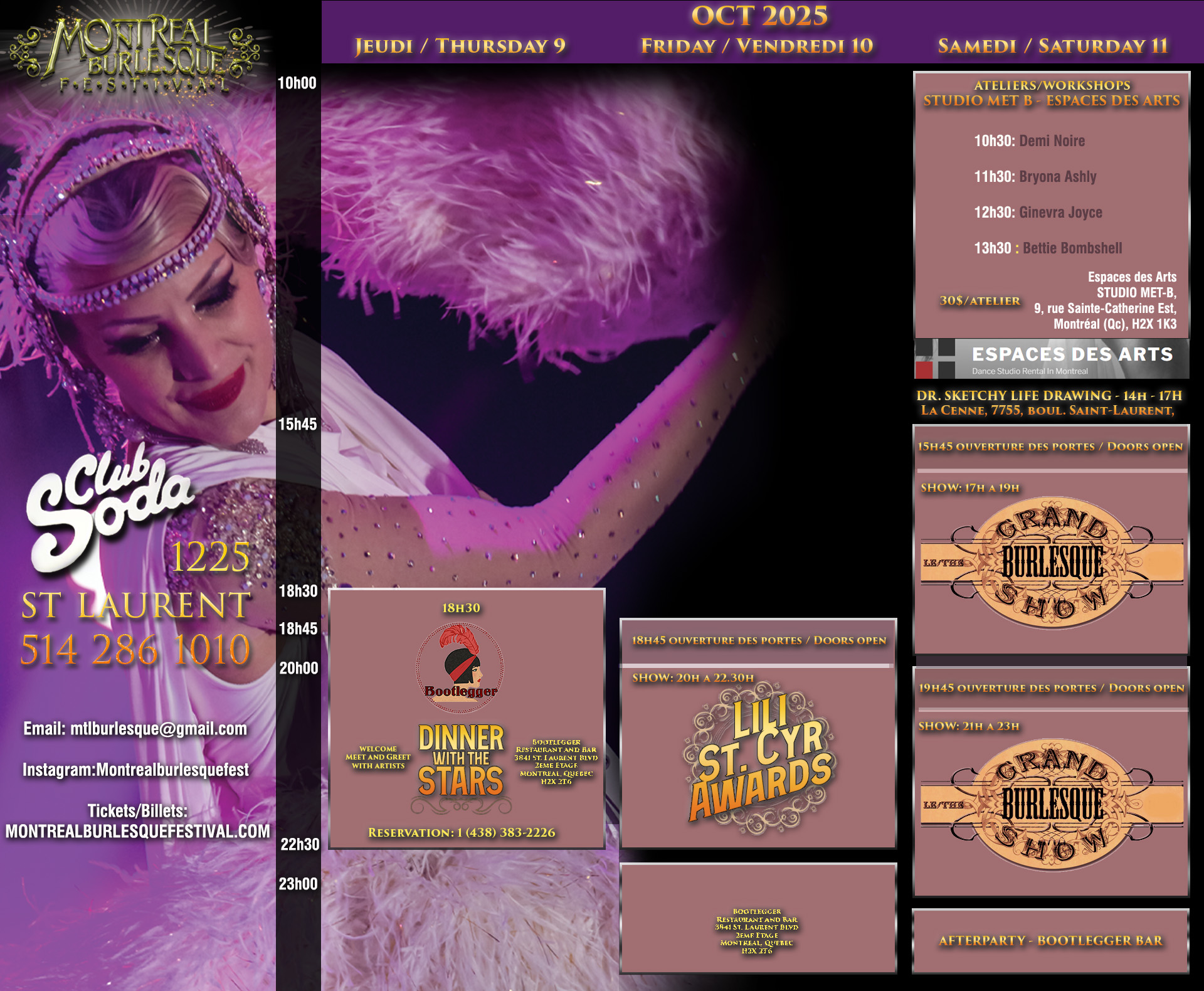Click the Bootlegger address below the Lili St. Cyr card

coord(757,931)
